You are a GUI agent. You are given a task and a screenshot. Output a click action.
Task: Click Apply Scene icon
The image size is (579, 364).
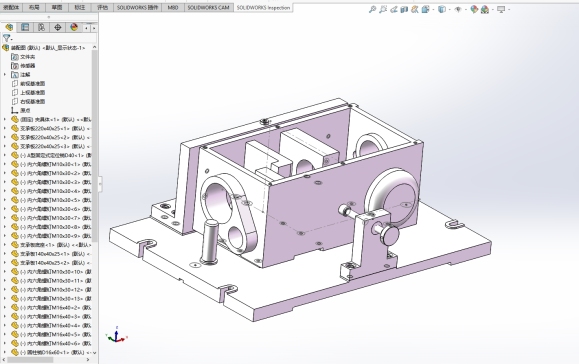[x=485, y=10]
